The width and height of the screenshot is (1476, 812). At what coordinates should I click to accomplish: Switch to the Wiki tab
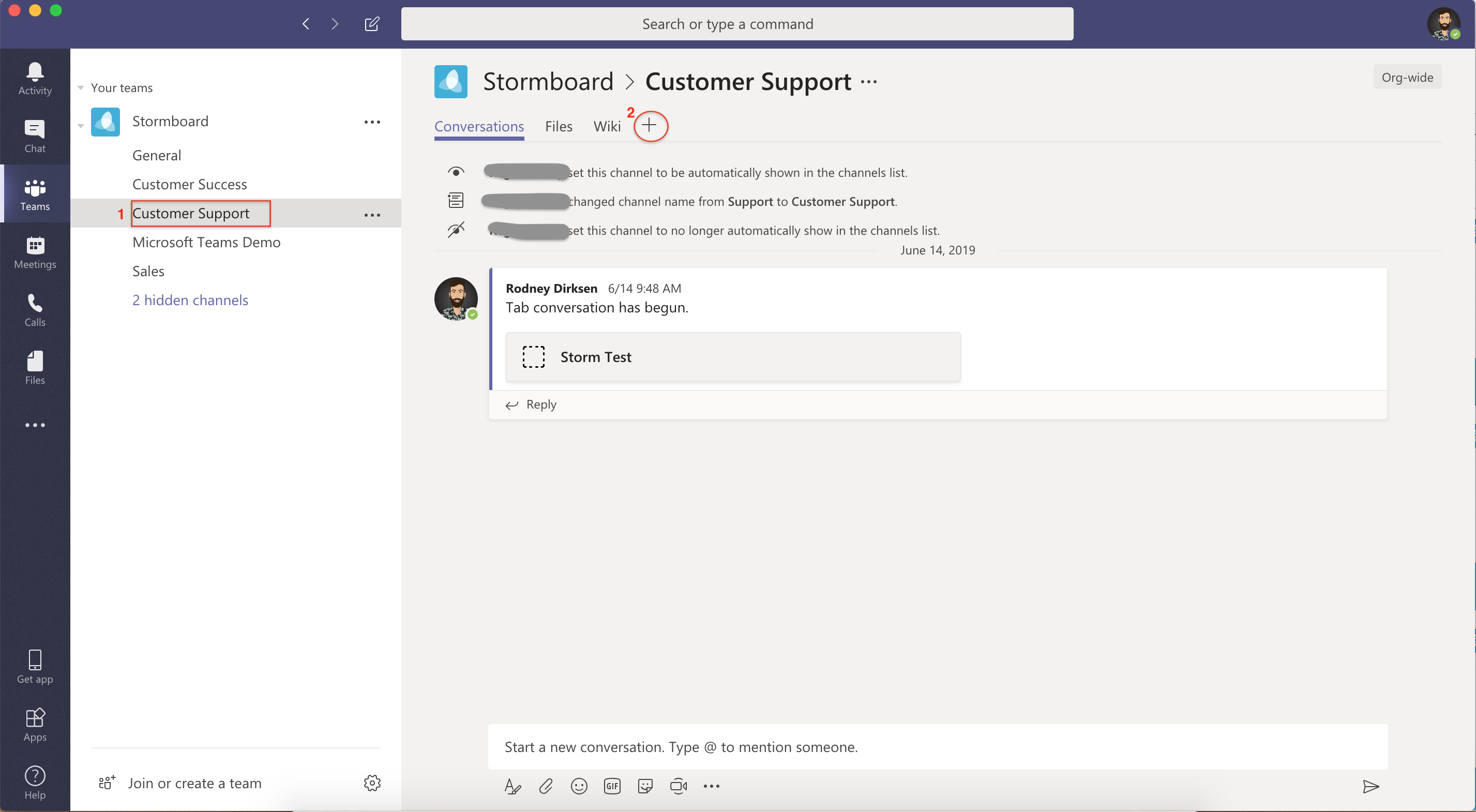(x=607, y=127)
